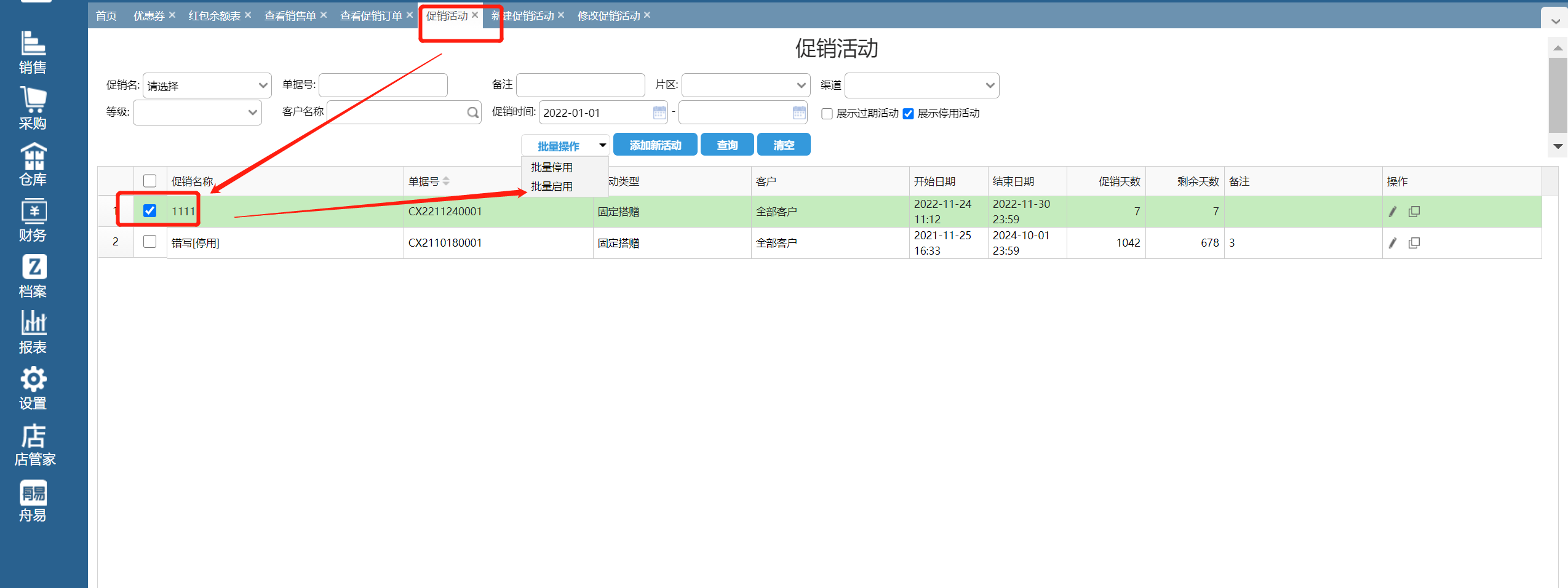Expand the tab list chevron at top right

(1556, 22)
